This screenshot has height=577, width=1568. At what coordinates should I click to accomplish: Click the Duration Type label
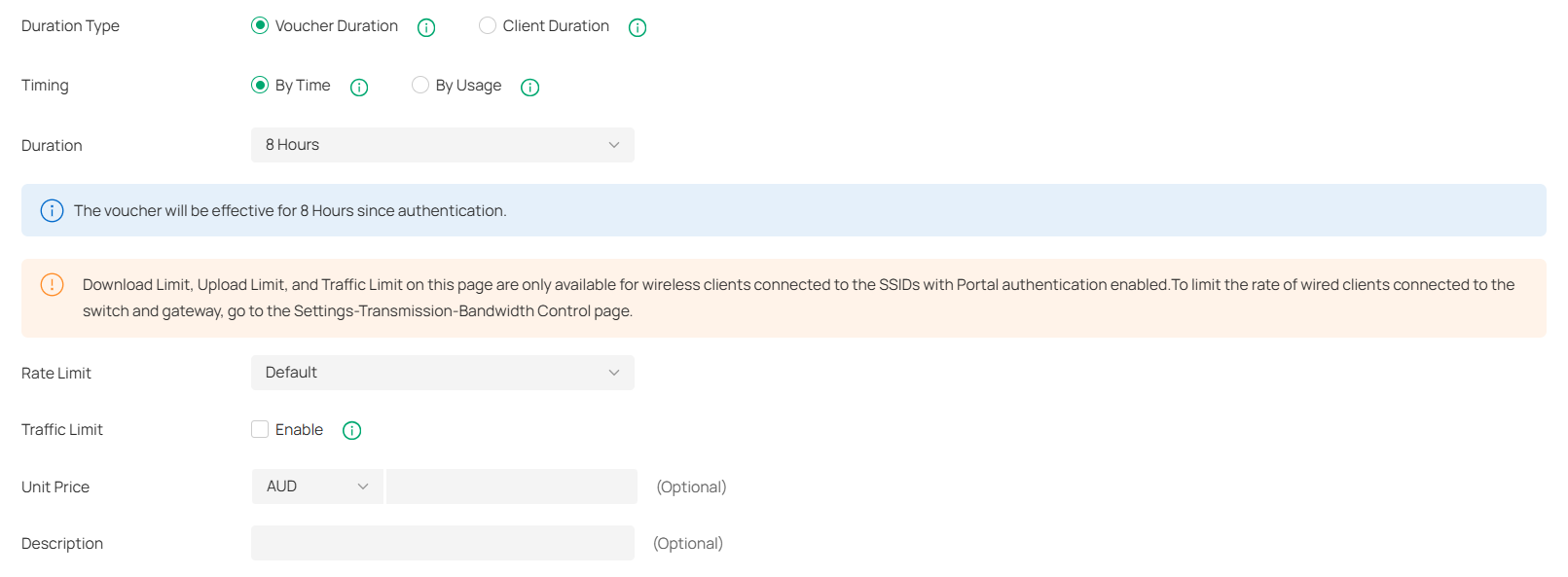[x=70, y=26]
